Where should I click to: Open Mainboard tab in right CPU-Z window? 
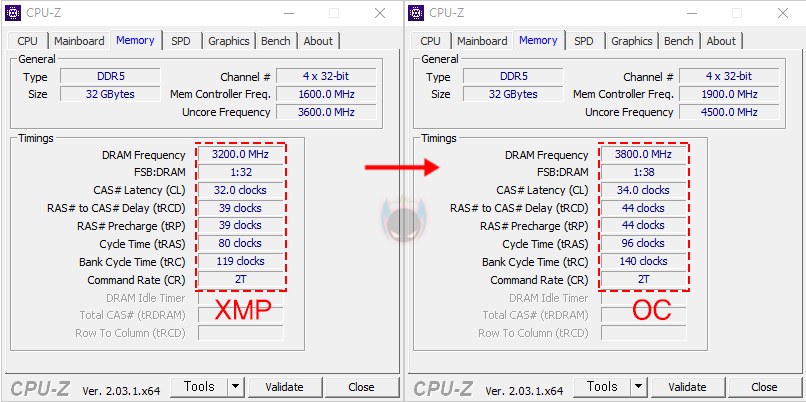tap(482, 41)
